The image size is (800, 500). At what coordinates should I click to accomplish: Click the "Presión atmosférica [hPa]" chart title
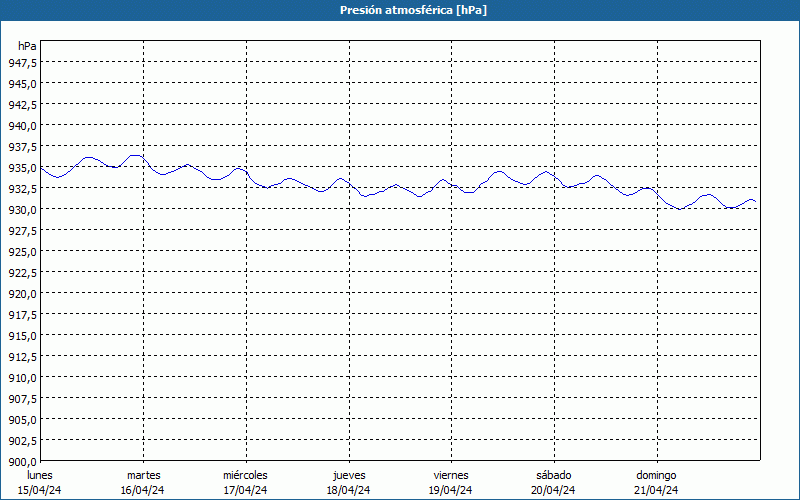tap(400, 10)
